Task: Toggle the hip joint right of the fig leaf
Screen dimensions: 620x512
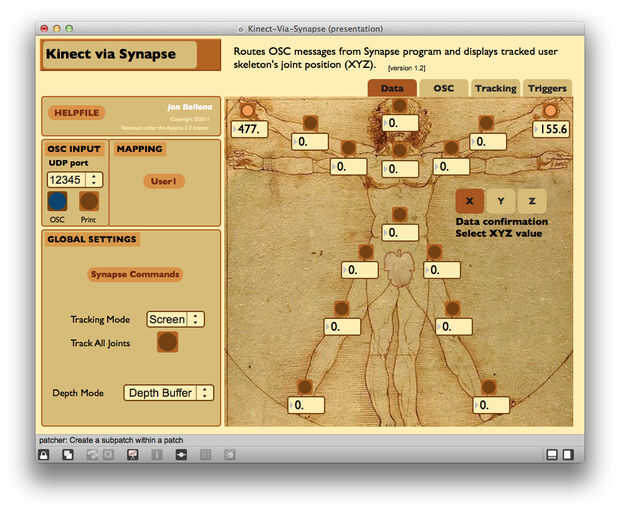Action: pos(434,251)
